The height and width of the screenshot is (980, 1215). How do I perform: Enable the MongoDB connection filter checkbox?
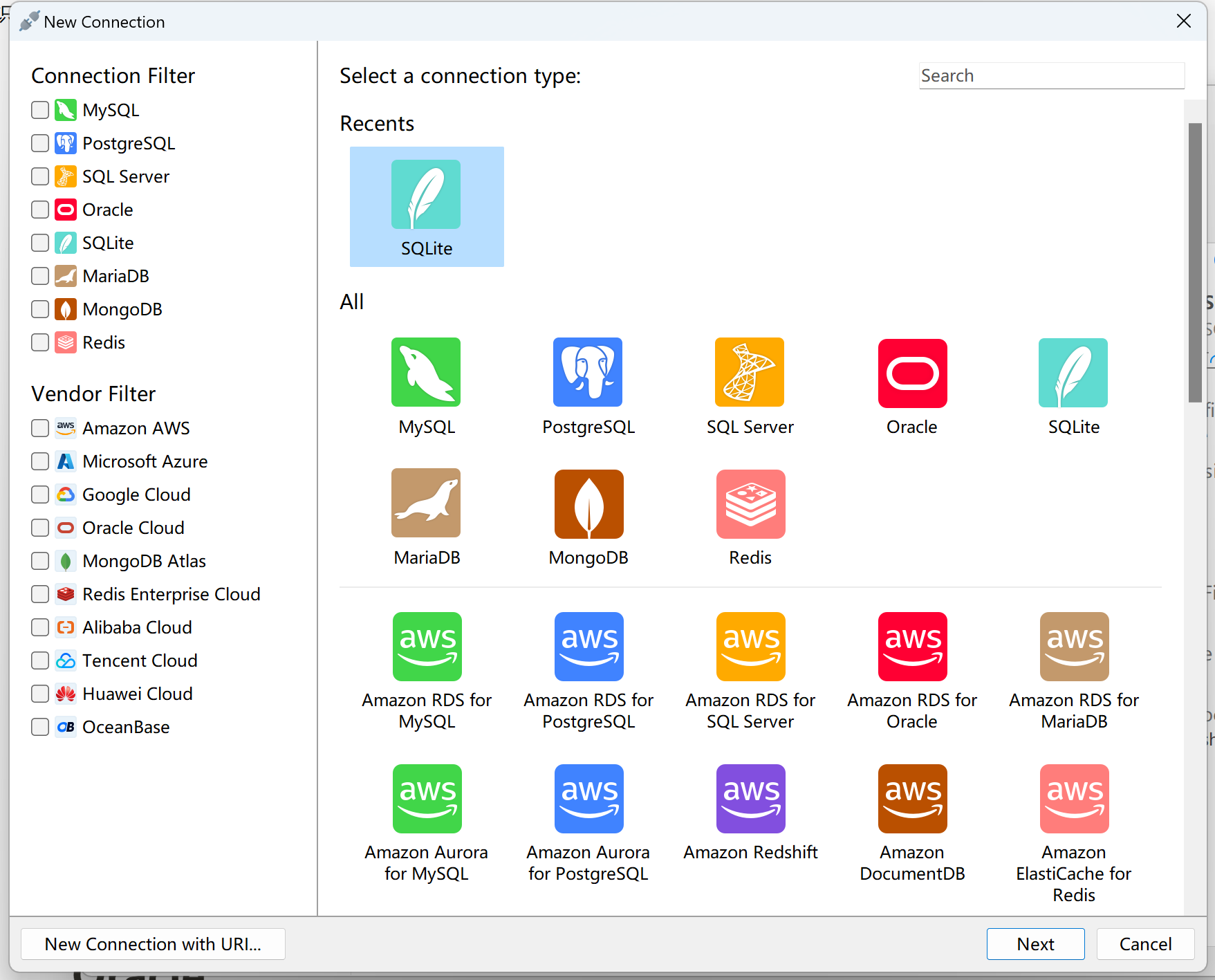pos(40,309)
